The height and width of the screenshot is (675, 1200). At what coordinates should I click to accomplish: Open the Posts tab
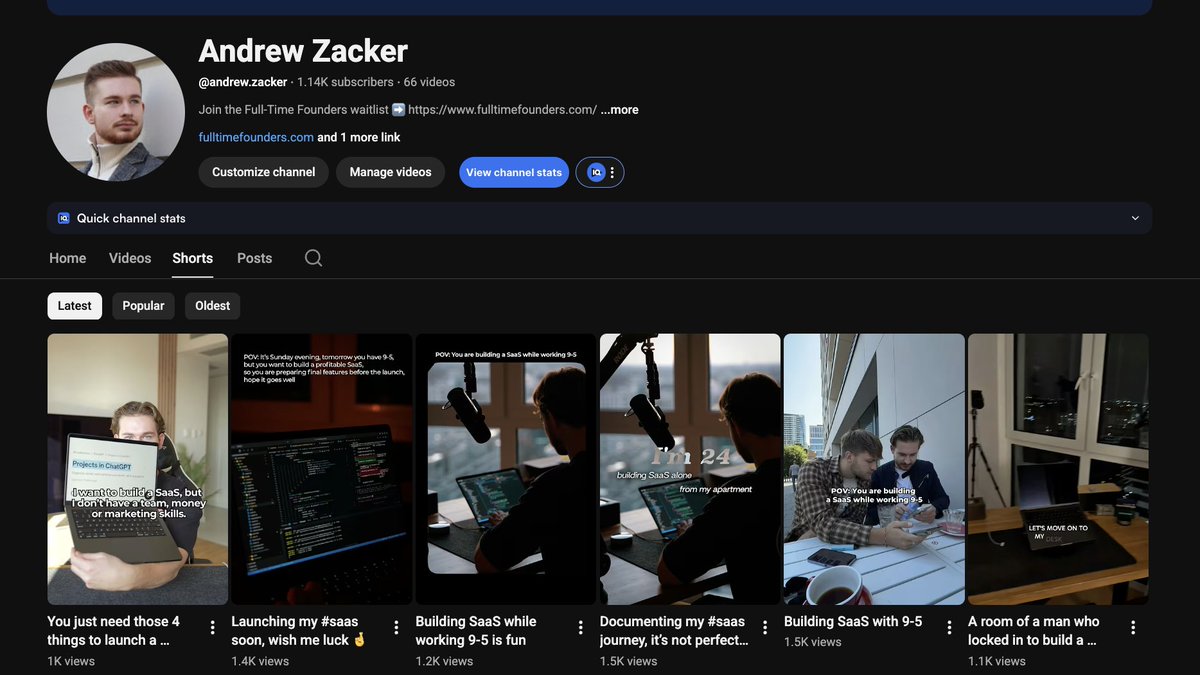pos(254,258)
